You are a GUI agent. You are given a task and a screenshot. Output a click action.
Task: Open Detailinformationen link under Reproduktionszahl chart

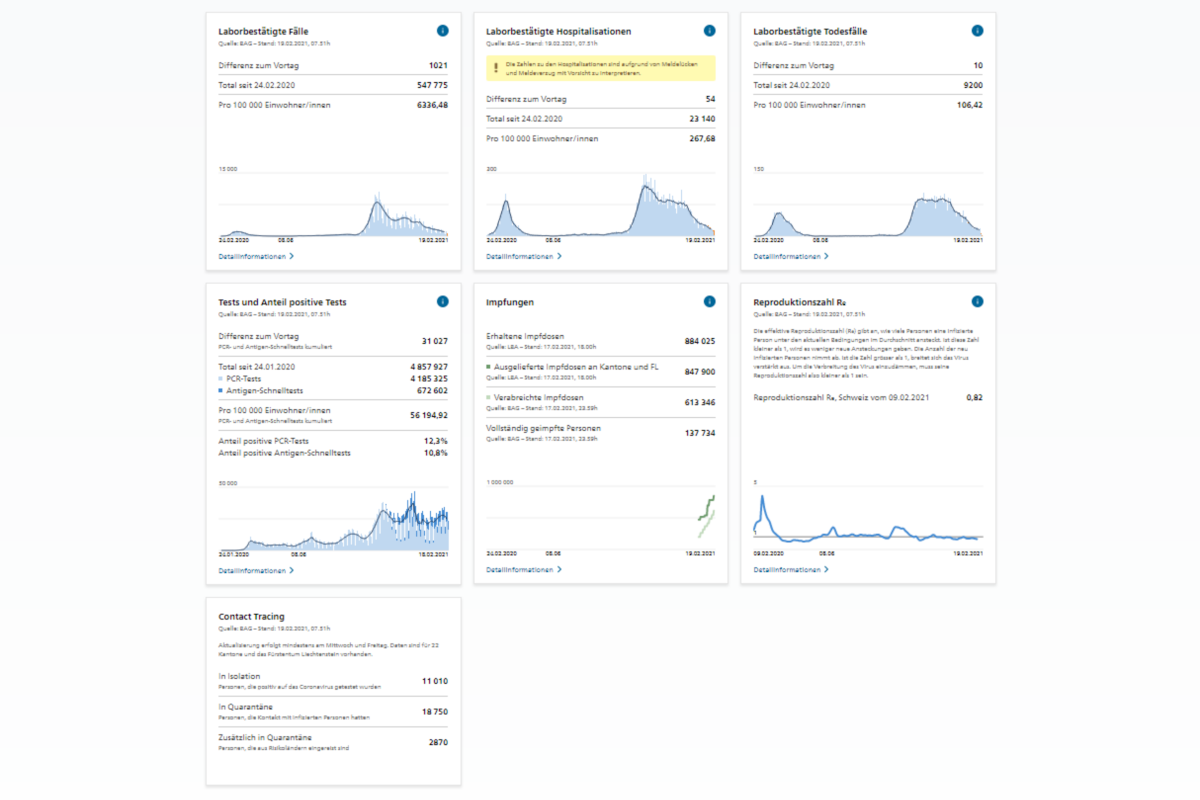point(792,569)
